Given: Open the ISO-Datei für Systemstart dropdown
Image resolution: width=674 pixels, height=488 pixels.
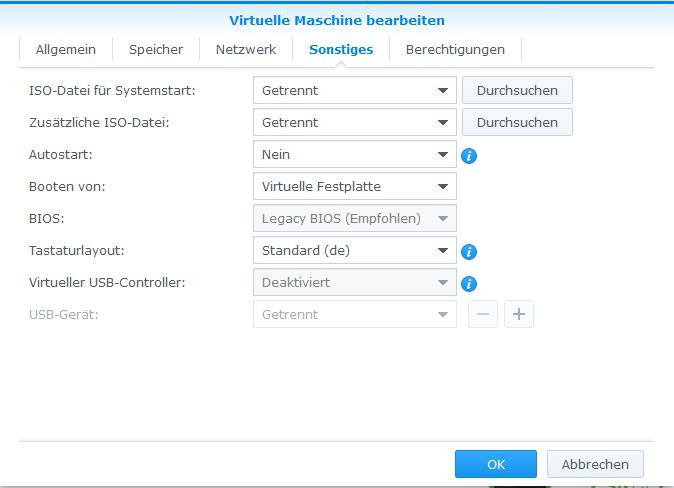Looking at the screenshot, I should tap(354, 91).
